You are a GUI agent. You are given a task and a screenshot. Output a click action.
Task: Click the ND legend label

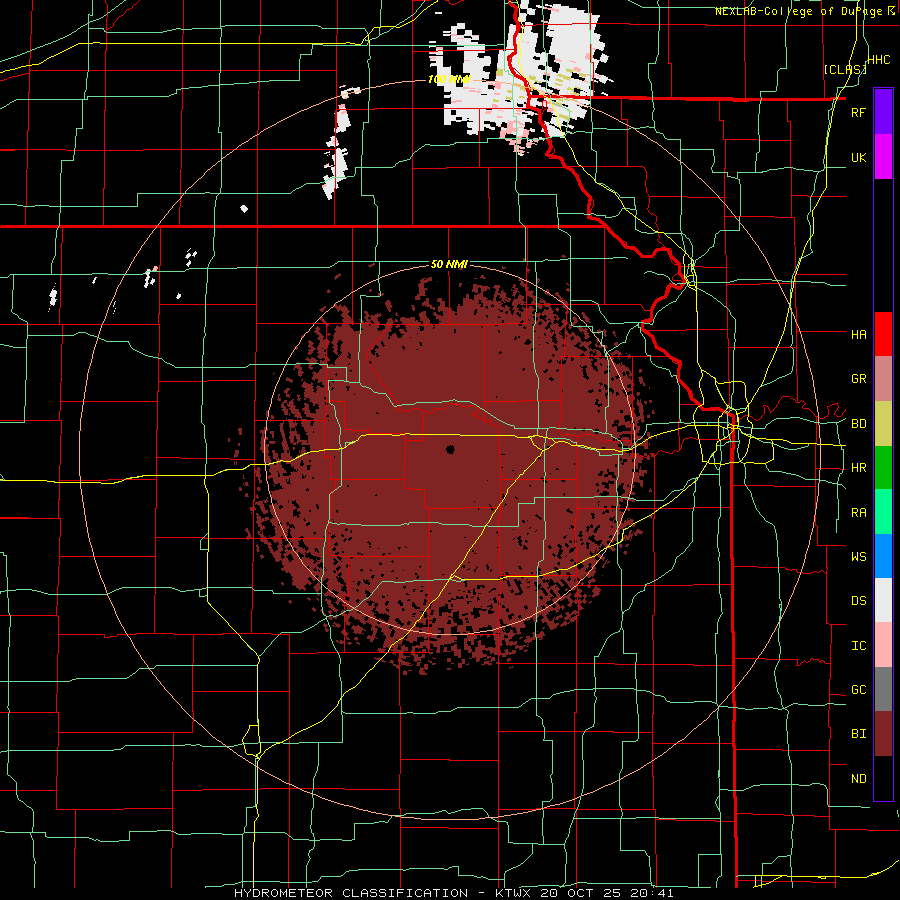click(x=858, y=779)
